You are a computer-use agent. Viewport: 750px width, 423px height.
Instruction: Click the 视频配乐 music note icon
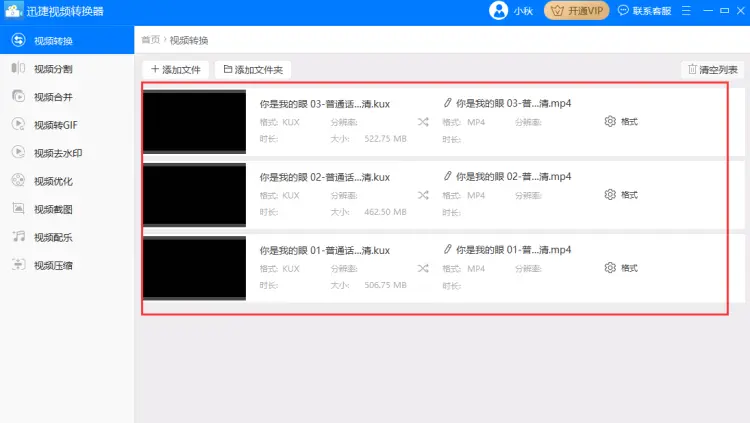pos(18,236)
